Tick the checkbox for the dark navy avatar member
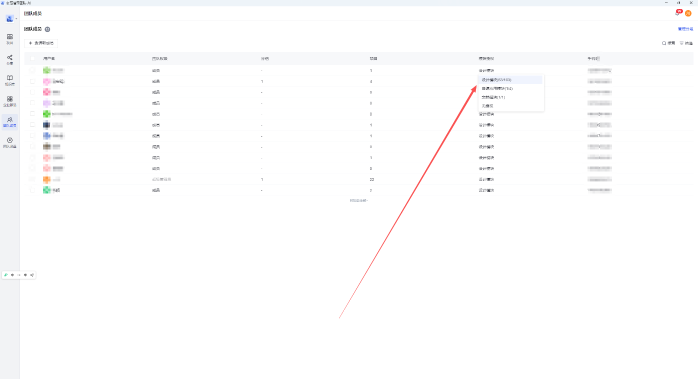This screenshot has height=379, width=698. click(x=32, y=125)
